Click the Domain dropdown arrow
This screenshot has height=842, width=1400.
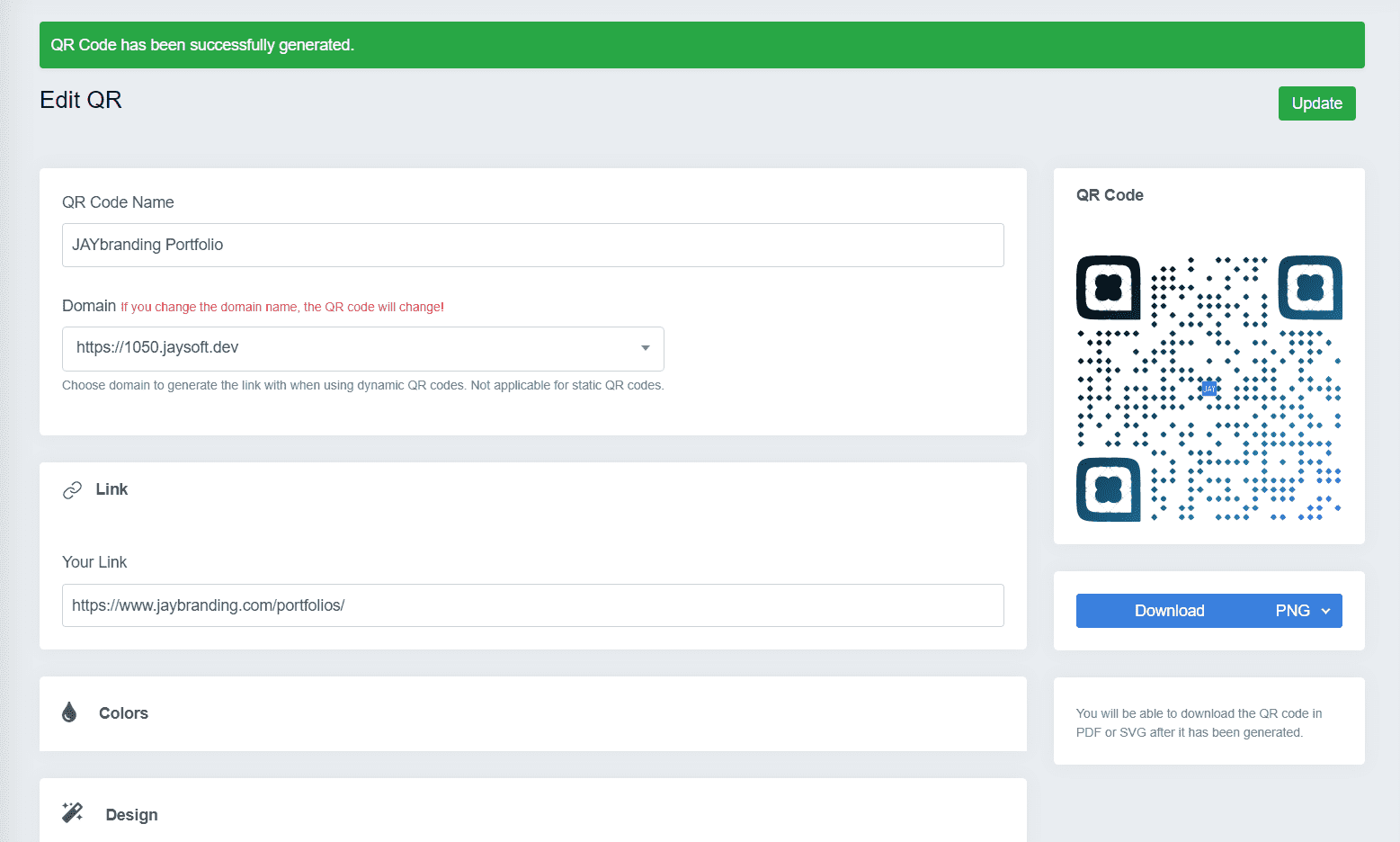coord(645,348)
